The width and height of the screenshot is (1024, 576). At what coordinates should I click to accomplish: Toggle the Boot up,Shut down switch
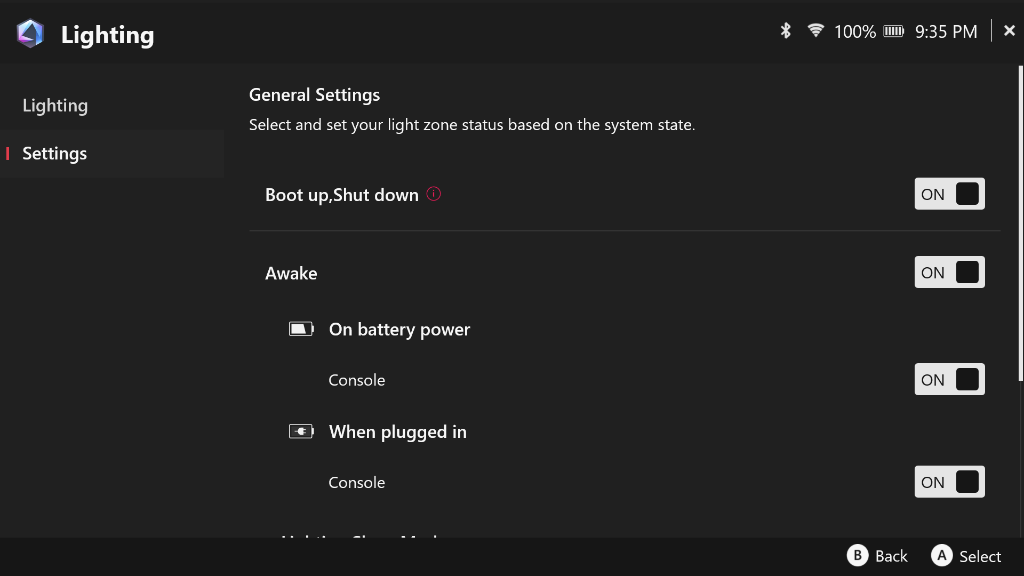coord(949,194)
